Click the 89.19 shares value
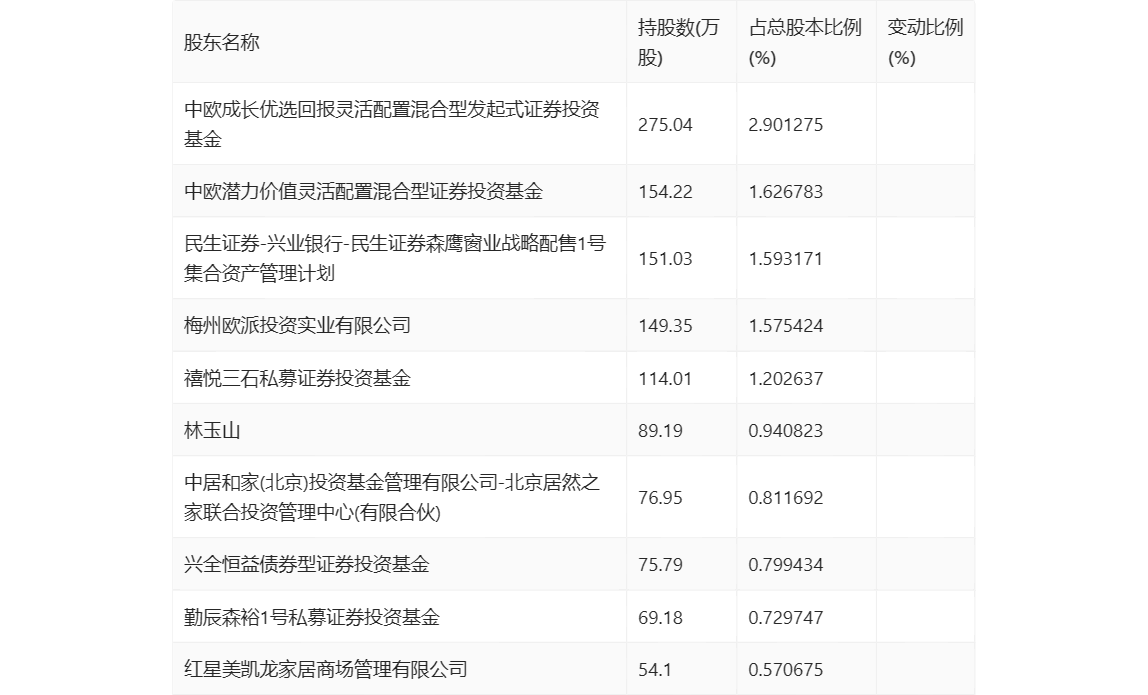The image size is (1148, 695). [x=660, y=431]
